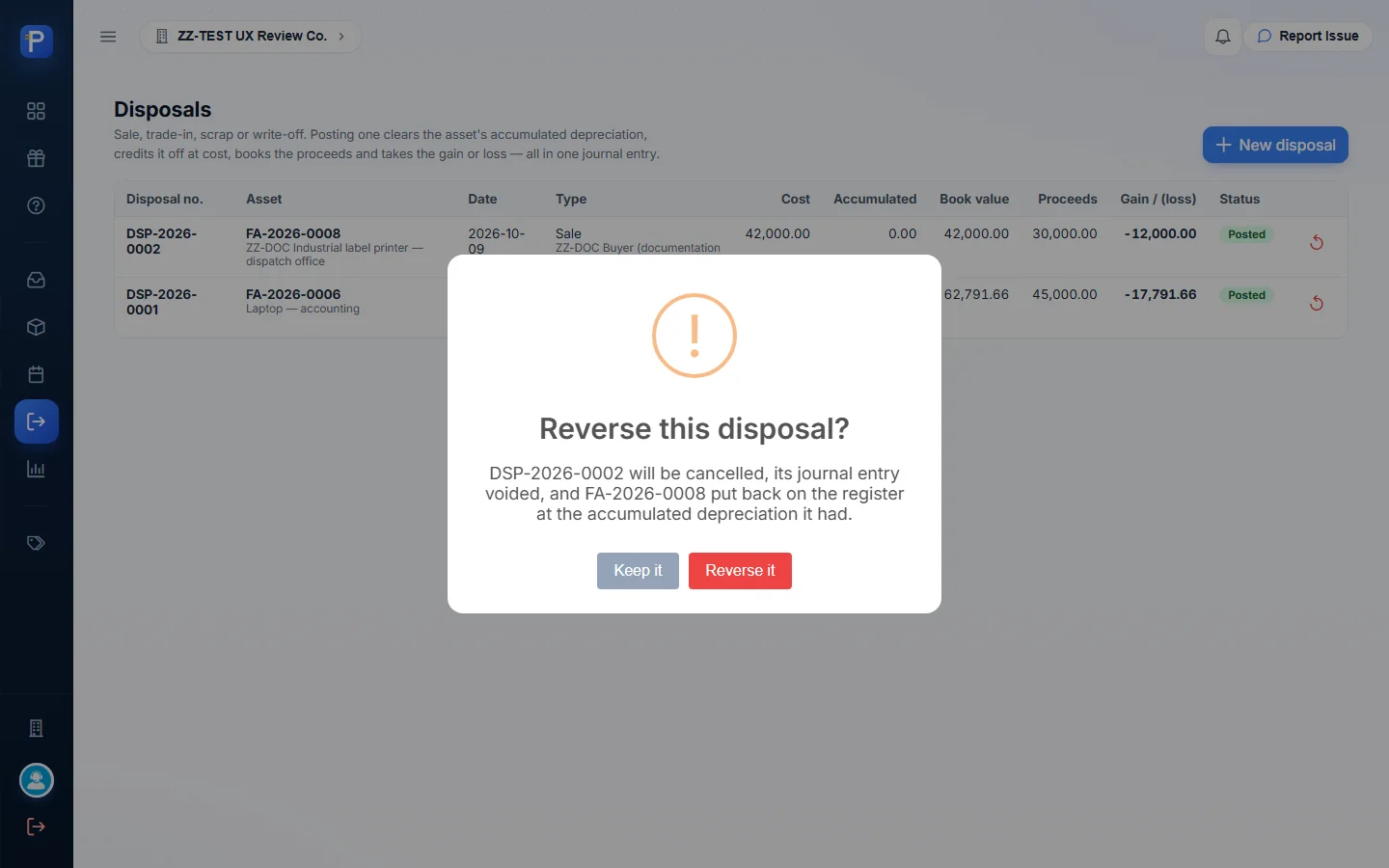Click the building company icon near sidebar bottom
This screenshot has width=1389, height=868.
point(36,728)
